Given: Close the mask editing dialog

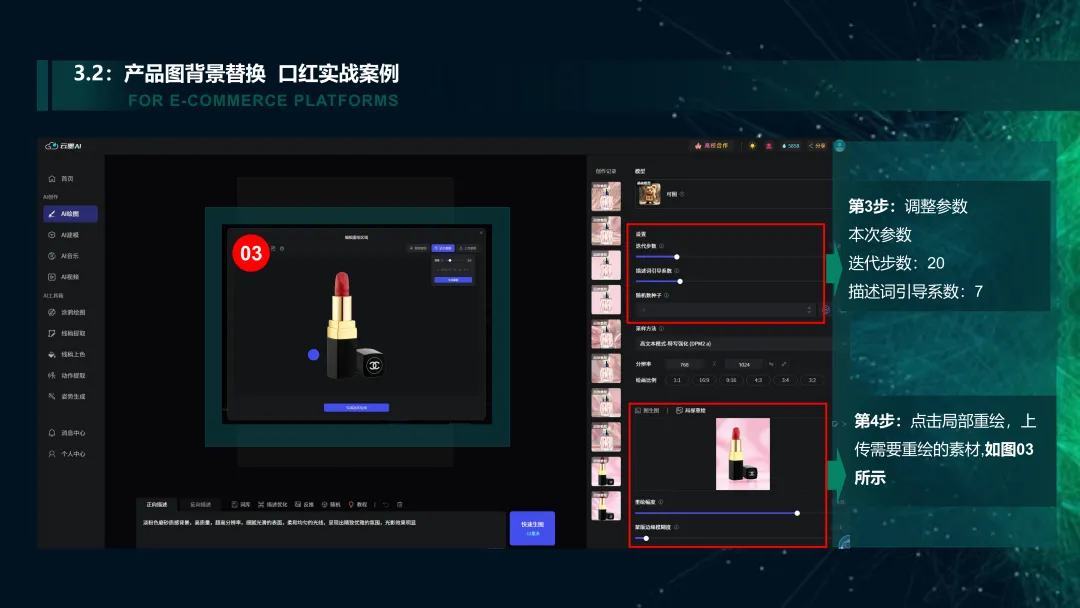Looking at the screenshot, I should coord(481,232).
